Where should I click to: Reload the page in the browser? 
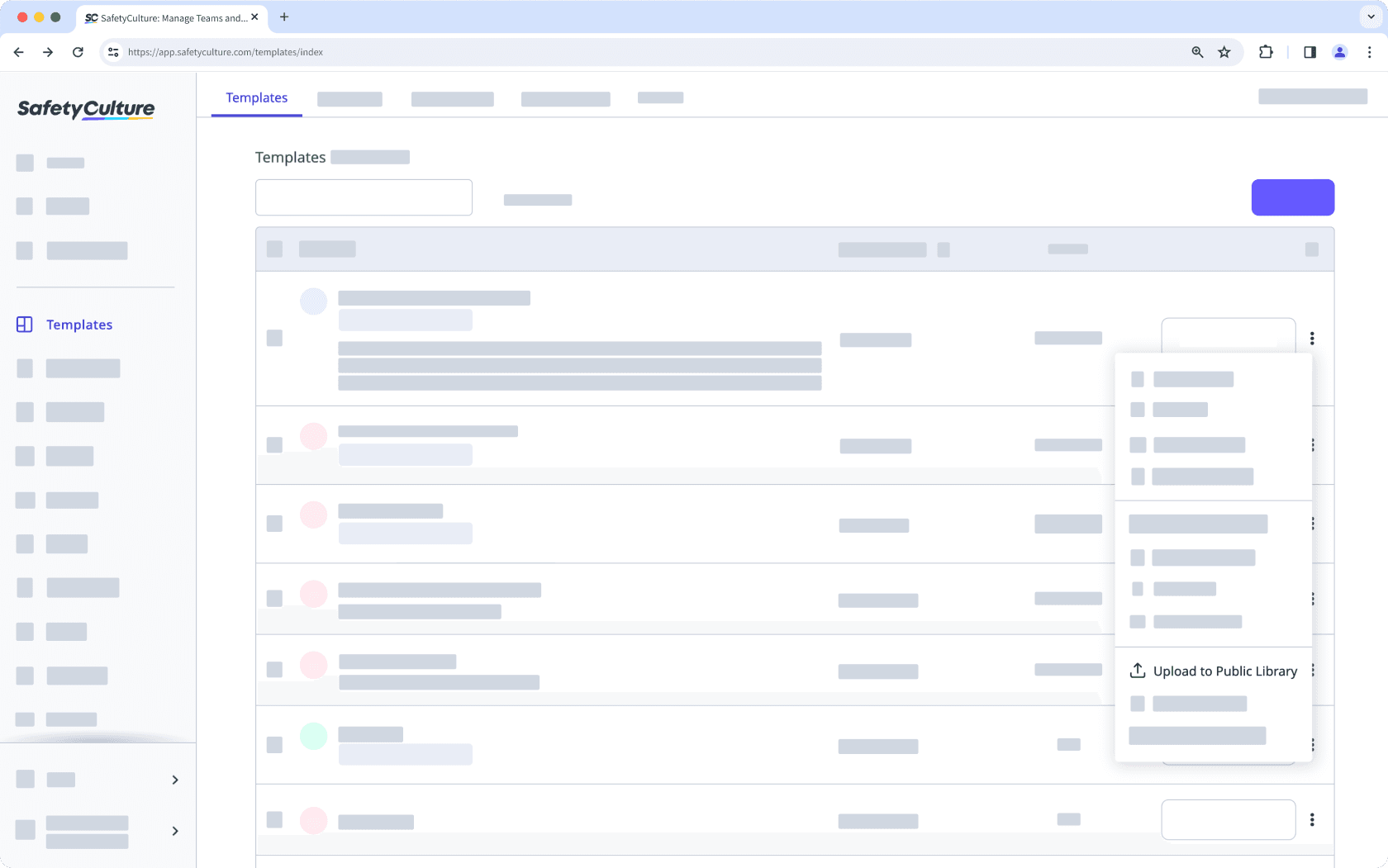point(78,52)
